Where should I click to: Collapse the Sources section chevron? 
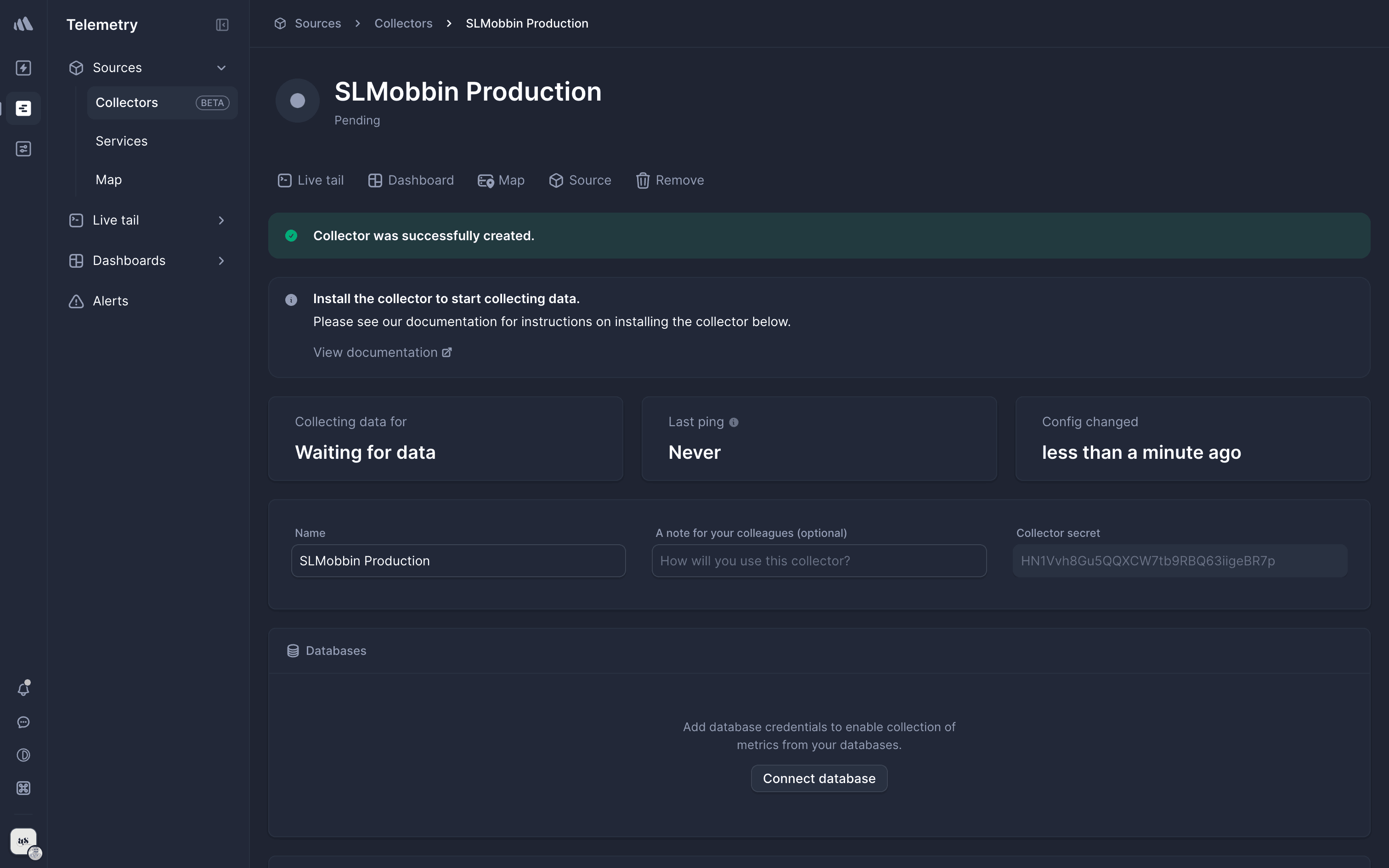221,68
